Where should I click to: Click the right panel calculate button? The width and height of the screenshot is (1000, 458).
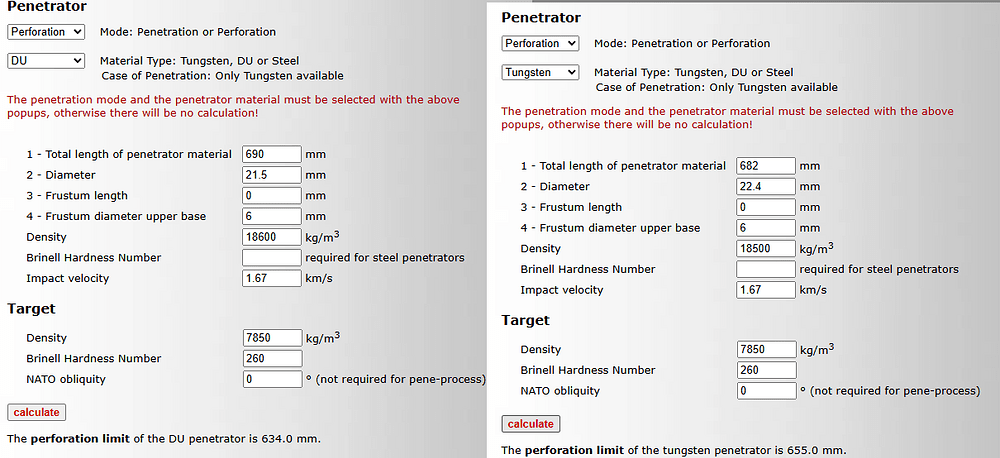[531, 424]
